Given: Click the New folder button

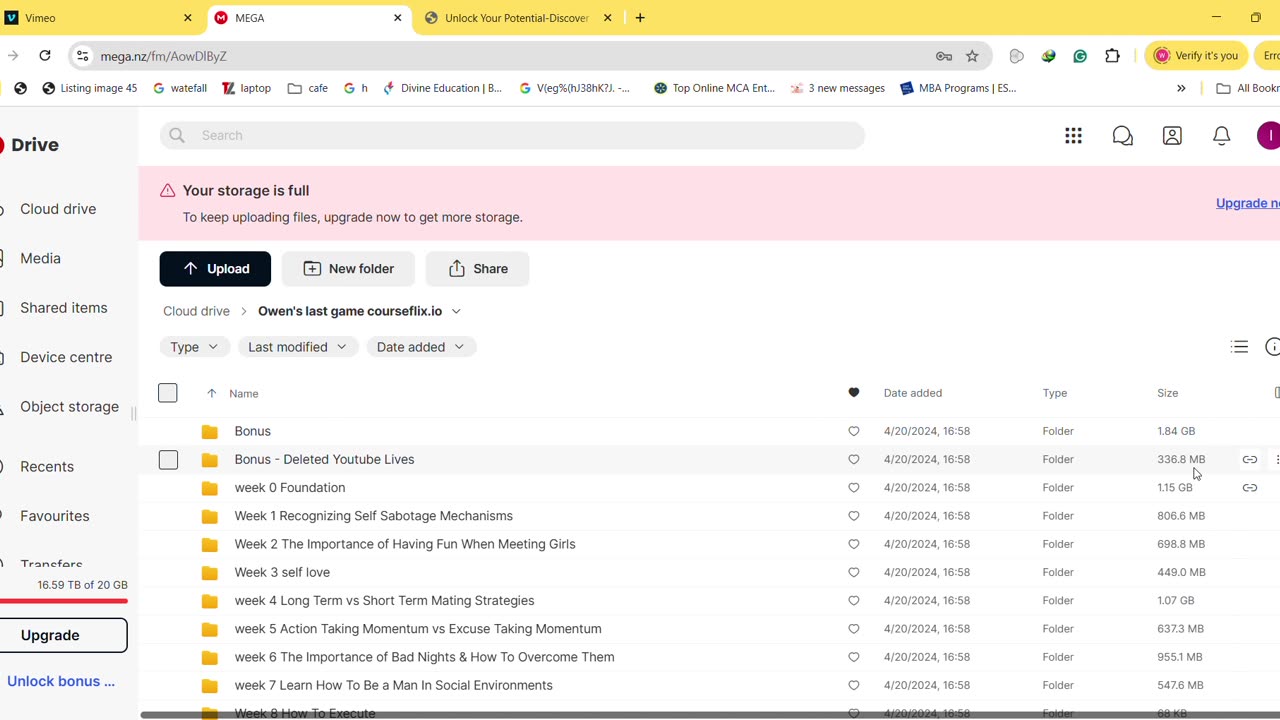Looking at the screenshot, I should coord(349,269).
